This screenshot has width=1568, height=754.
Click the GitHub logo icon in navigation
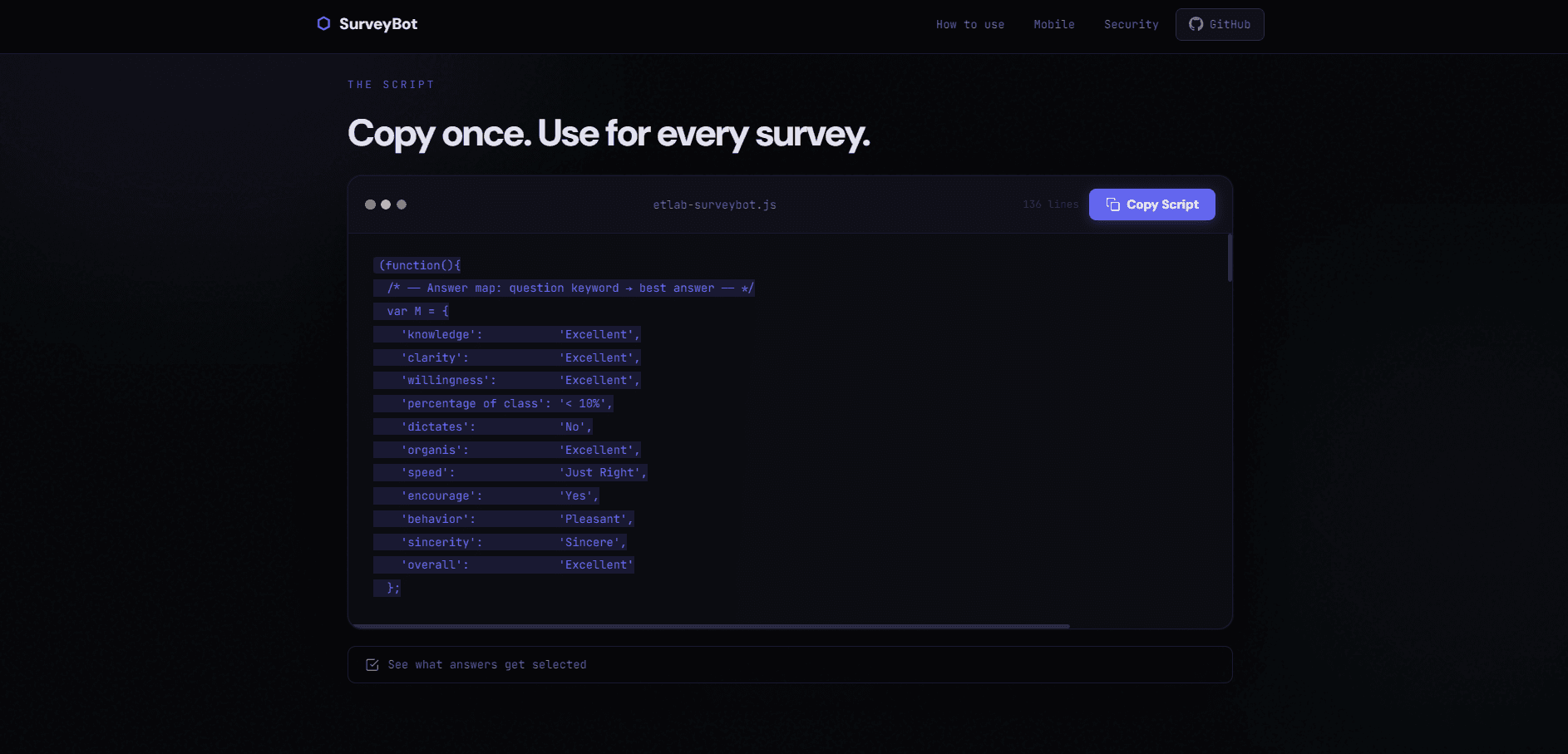pos(1196,24)
